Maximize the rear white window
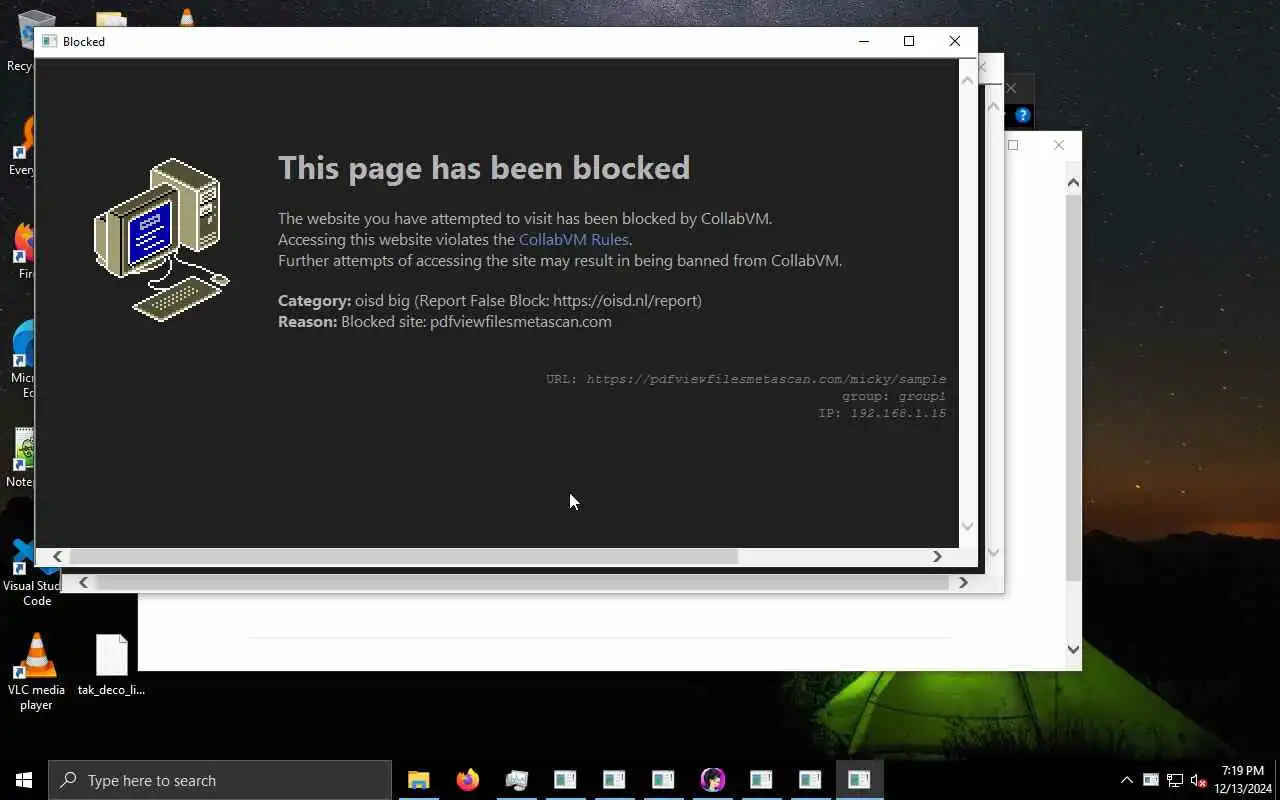1280x800 pixels. [1013, 145]
